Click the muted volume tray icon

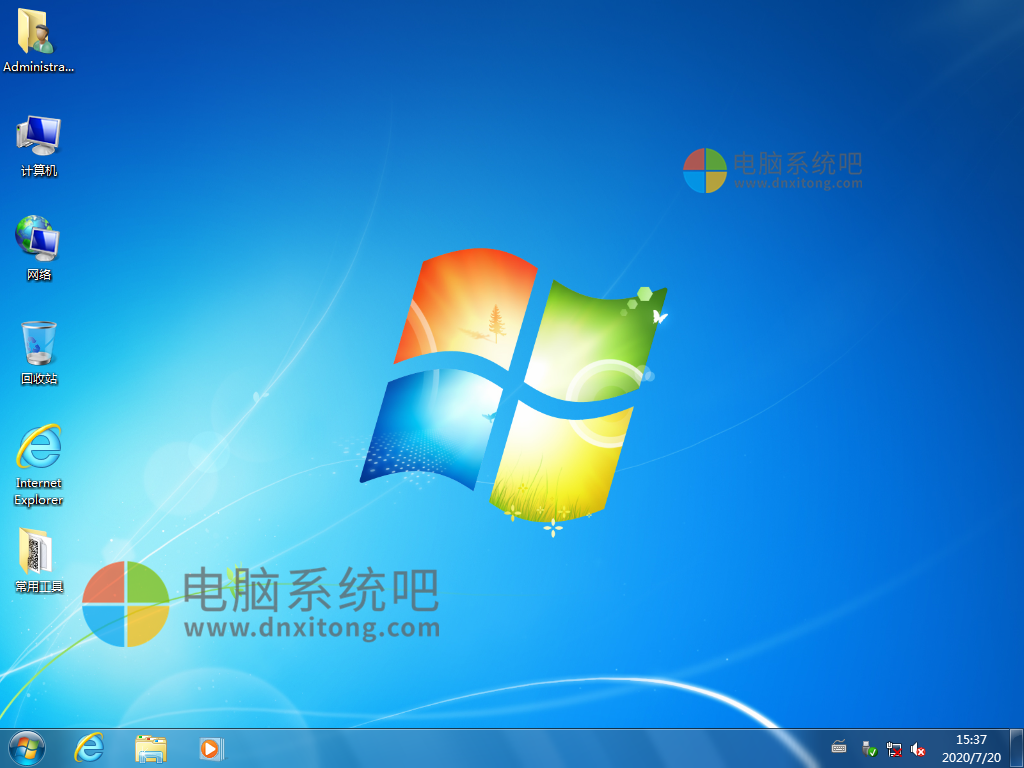pos(917,748)
